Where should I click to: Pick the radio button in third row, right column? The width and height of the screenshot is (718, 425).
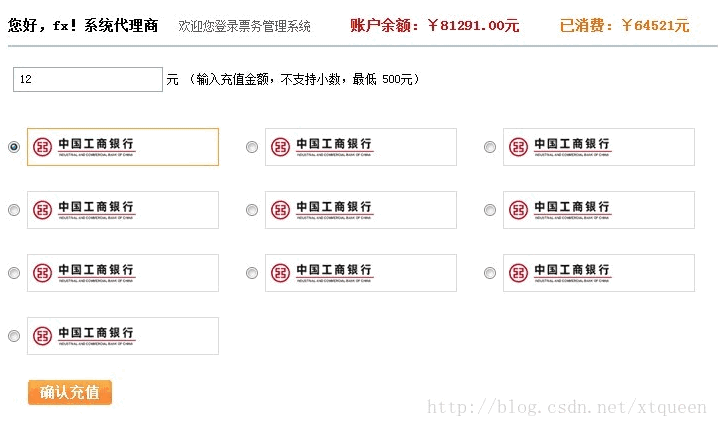[490, 273]
